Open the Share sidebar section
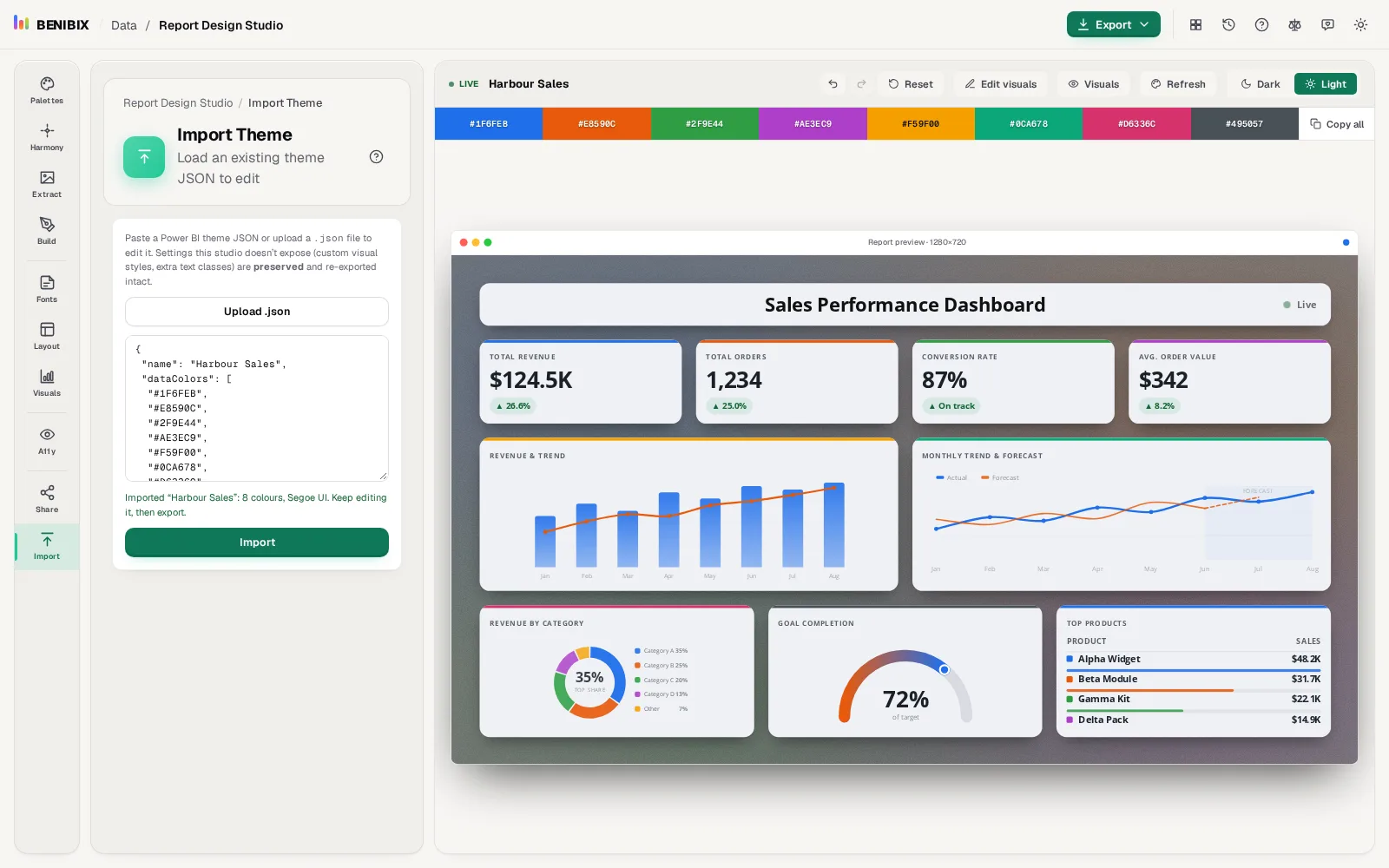 point(47,499)
